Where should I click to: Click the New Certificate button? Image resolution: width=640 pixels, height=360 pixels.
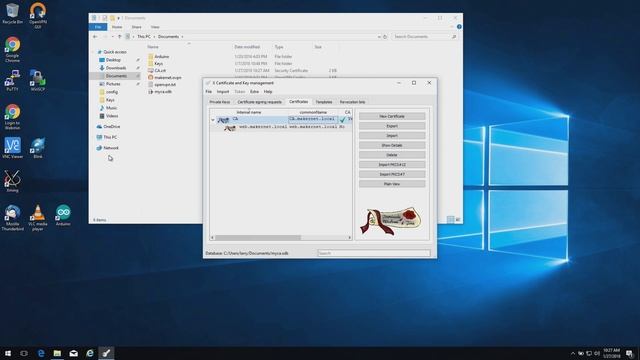coord(392,116)
